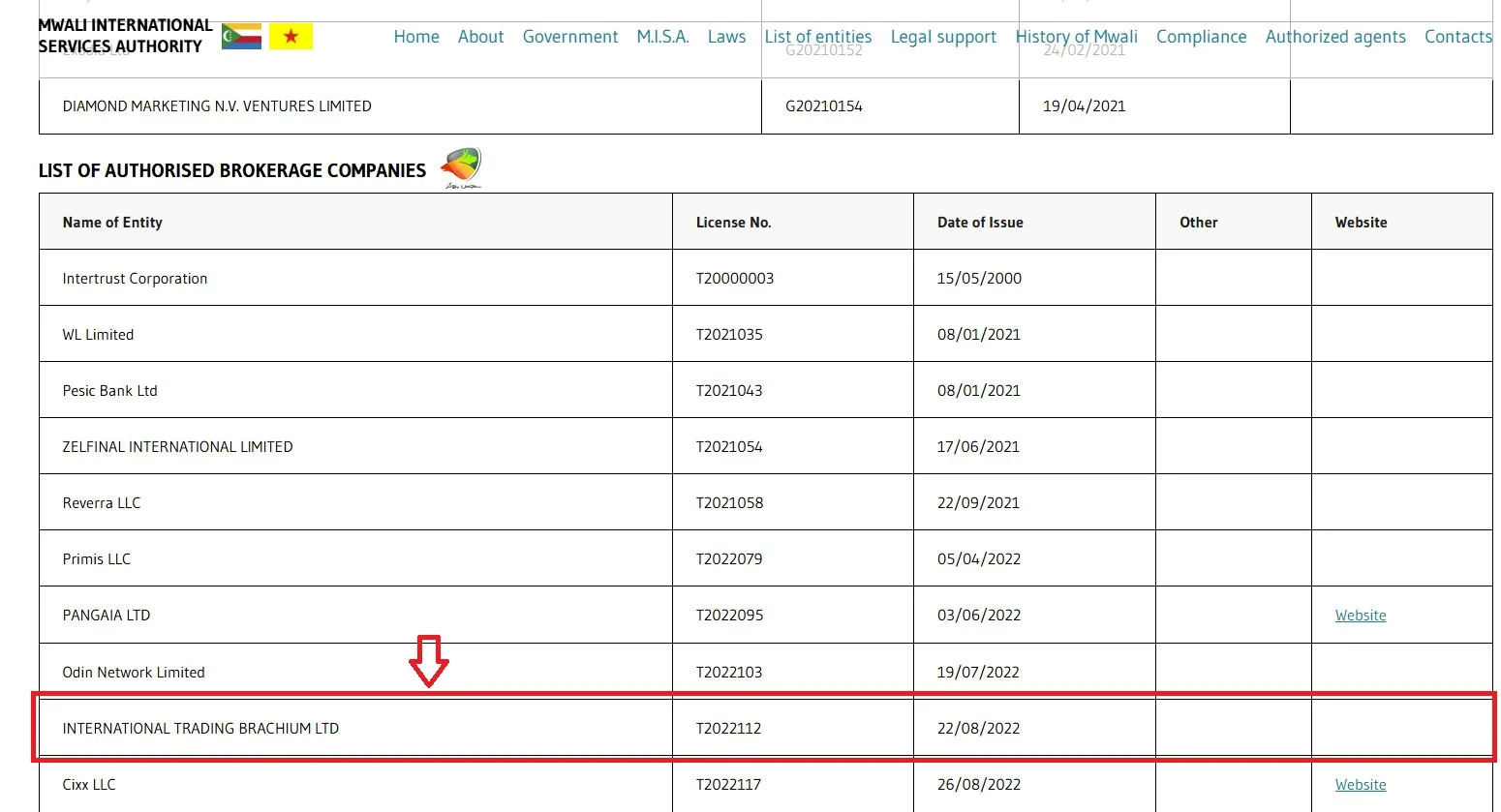Select the 'Reverra LLC' entity name

coord(102,503)
